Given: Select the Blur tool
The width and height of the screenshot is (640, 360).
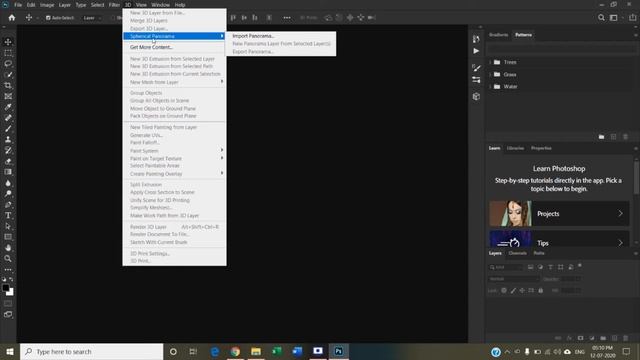Looking at the screenshot, I should coord(8,183).
